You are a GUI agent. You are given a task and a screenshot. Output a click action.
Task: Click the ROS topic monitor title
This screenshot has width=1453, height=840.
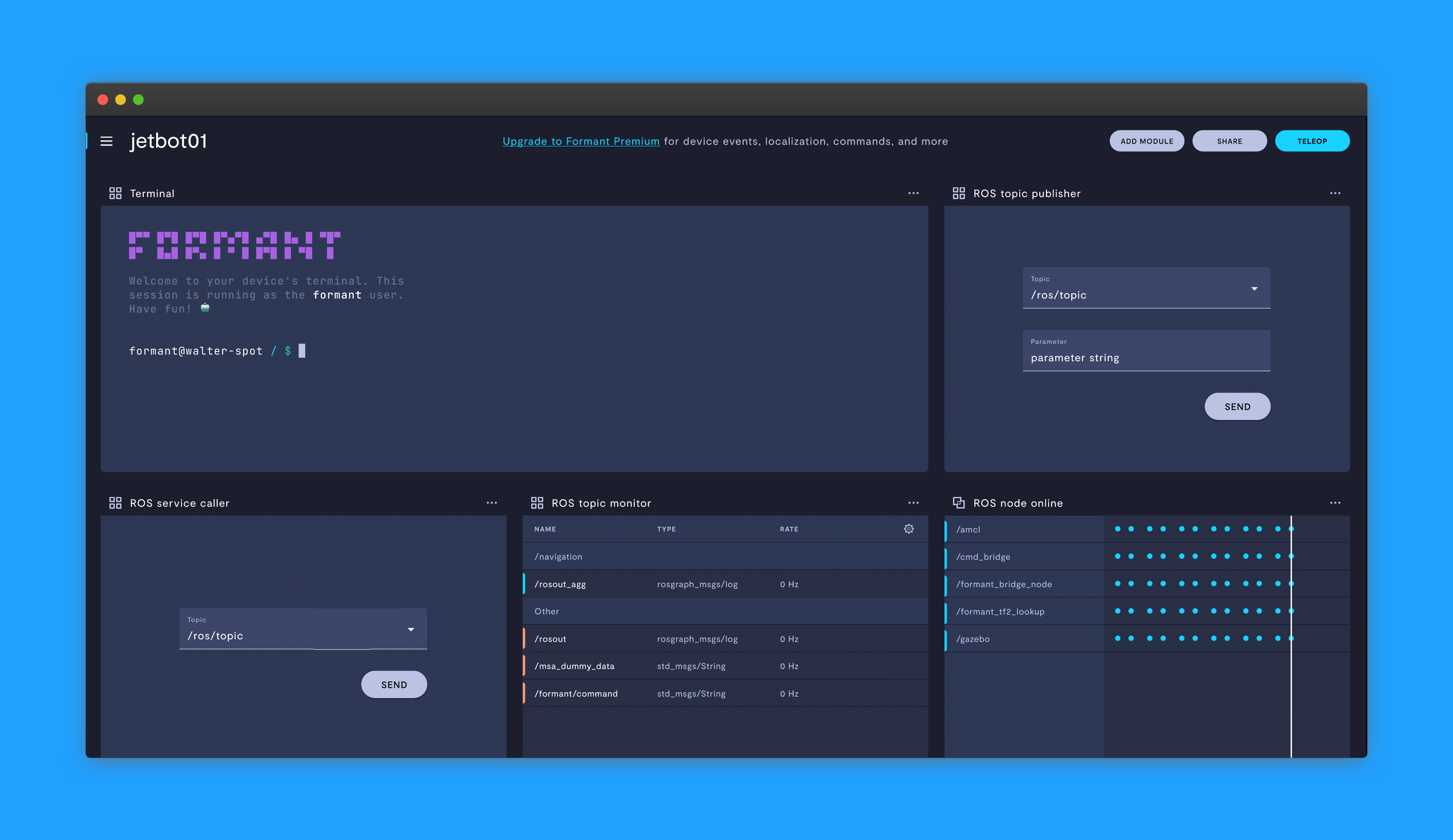point(601,503)
